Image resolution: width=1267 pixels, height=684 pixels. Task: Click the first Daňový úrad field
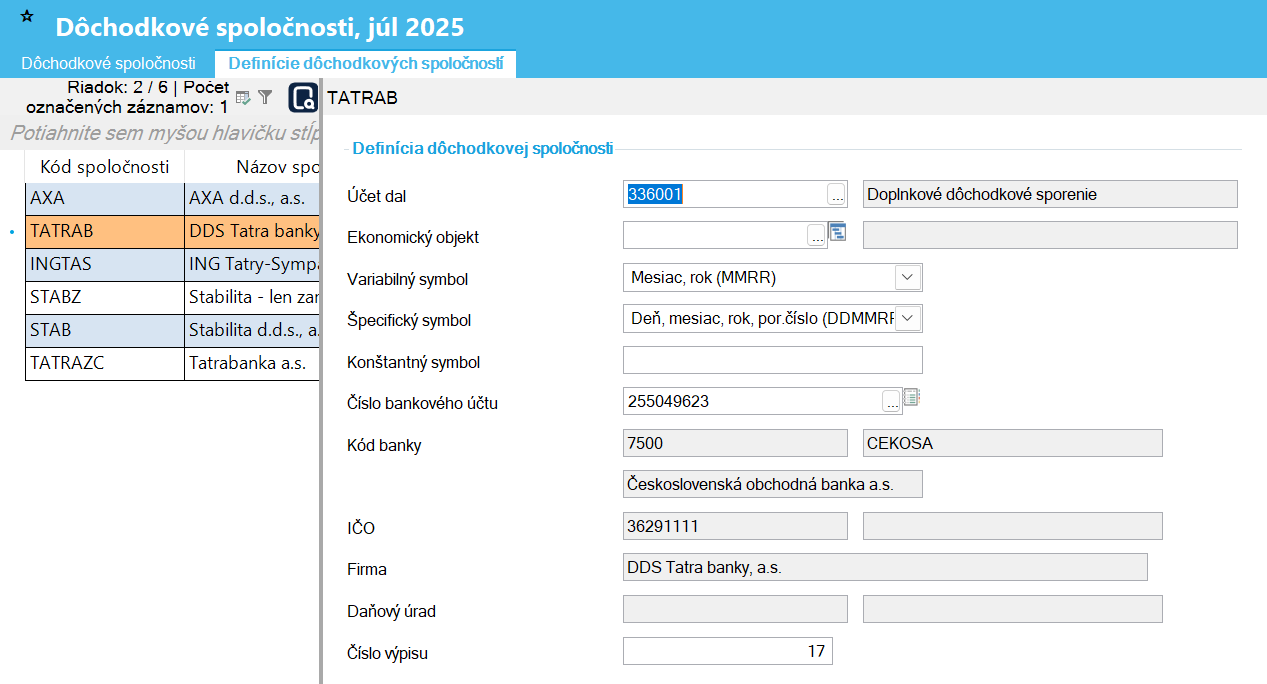(x=735, y=609)
